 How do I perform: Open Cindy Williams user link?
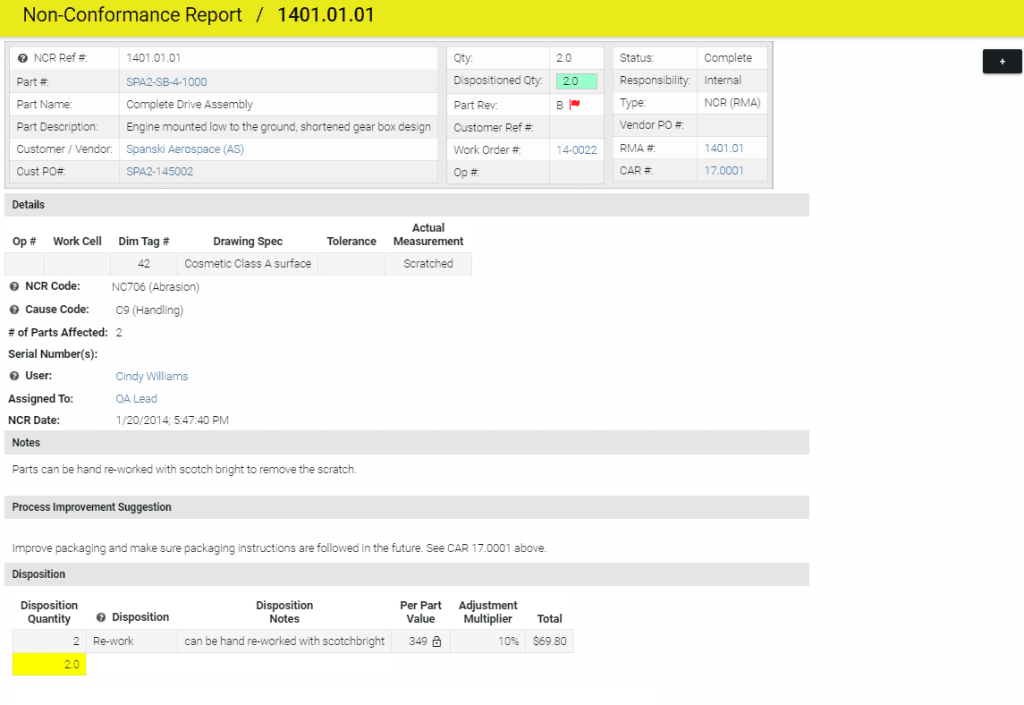coord(151,376)
